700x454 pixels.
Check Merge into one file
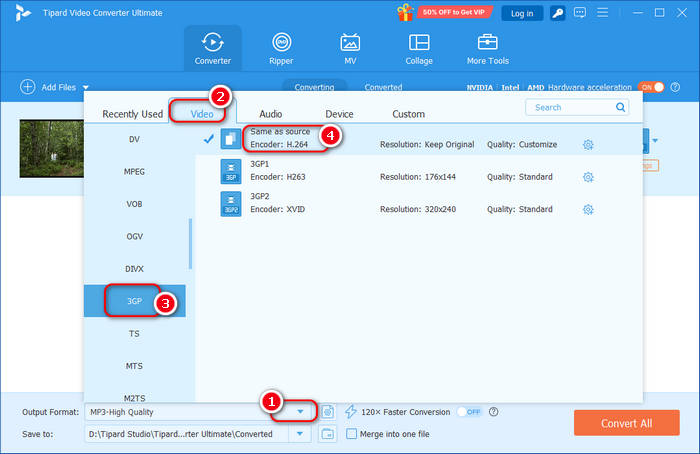coord(351,433)
